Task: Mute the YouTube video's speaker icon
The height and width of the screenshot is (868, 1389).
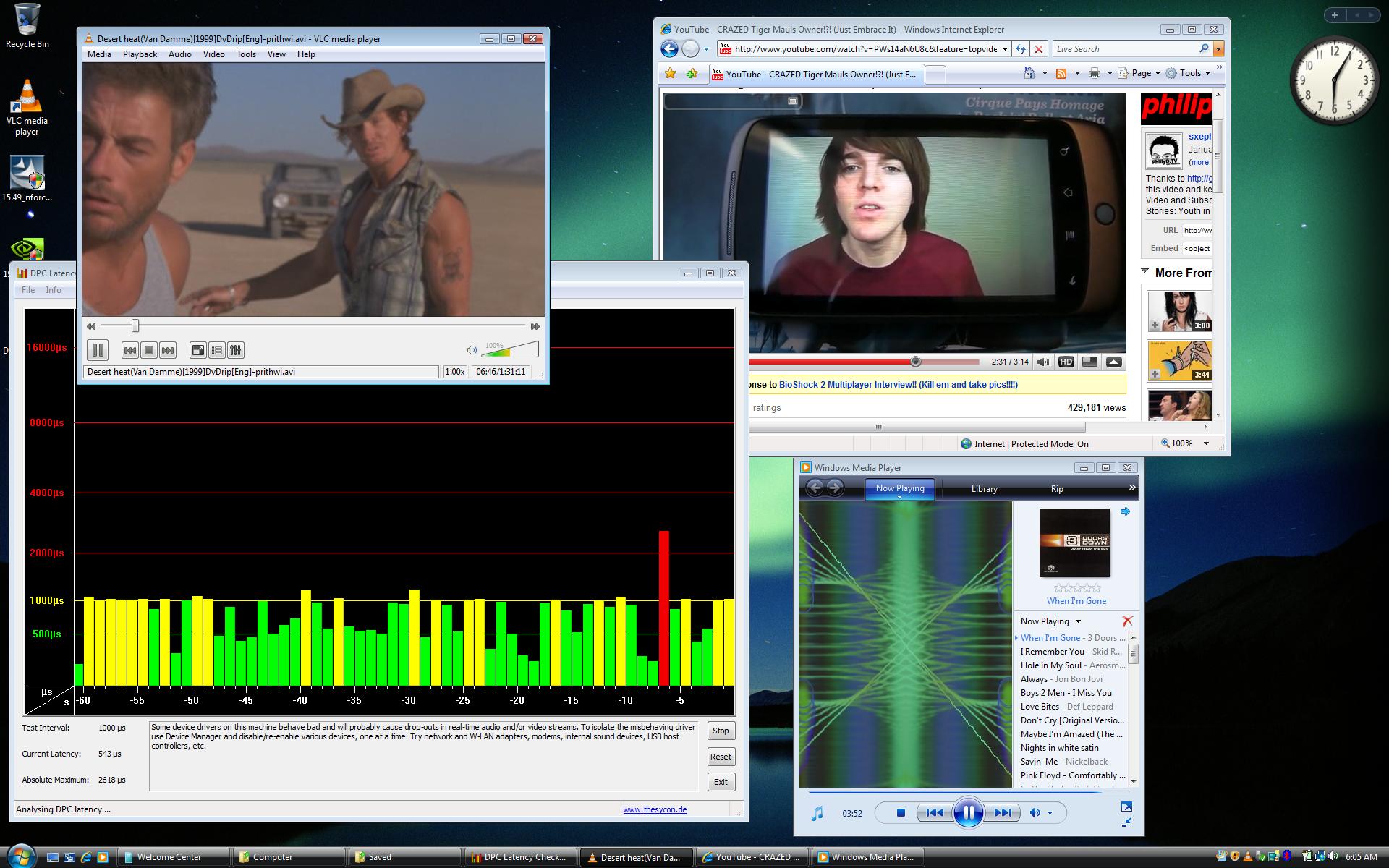Action: (x=1042, y=362)
